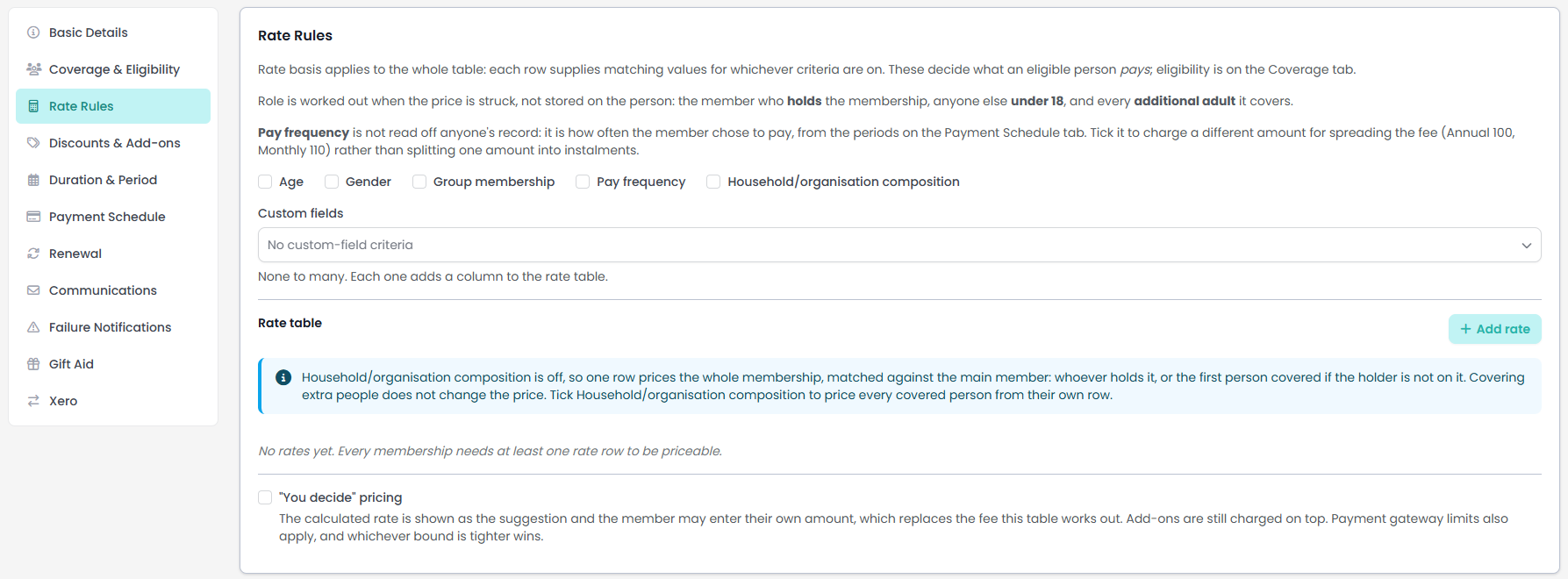Click the Renewal refresh icon

coord(33,254)
